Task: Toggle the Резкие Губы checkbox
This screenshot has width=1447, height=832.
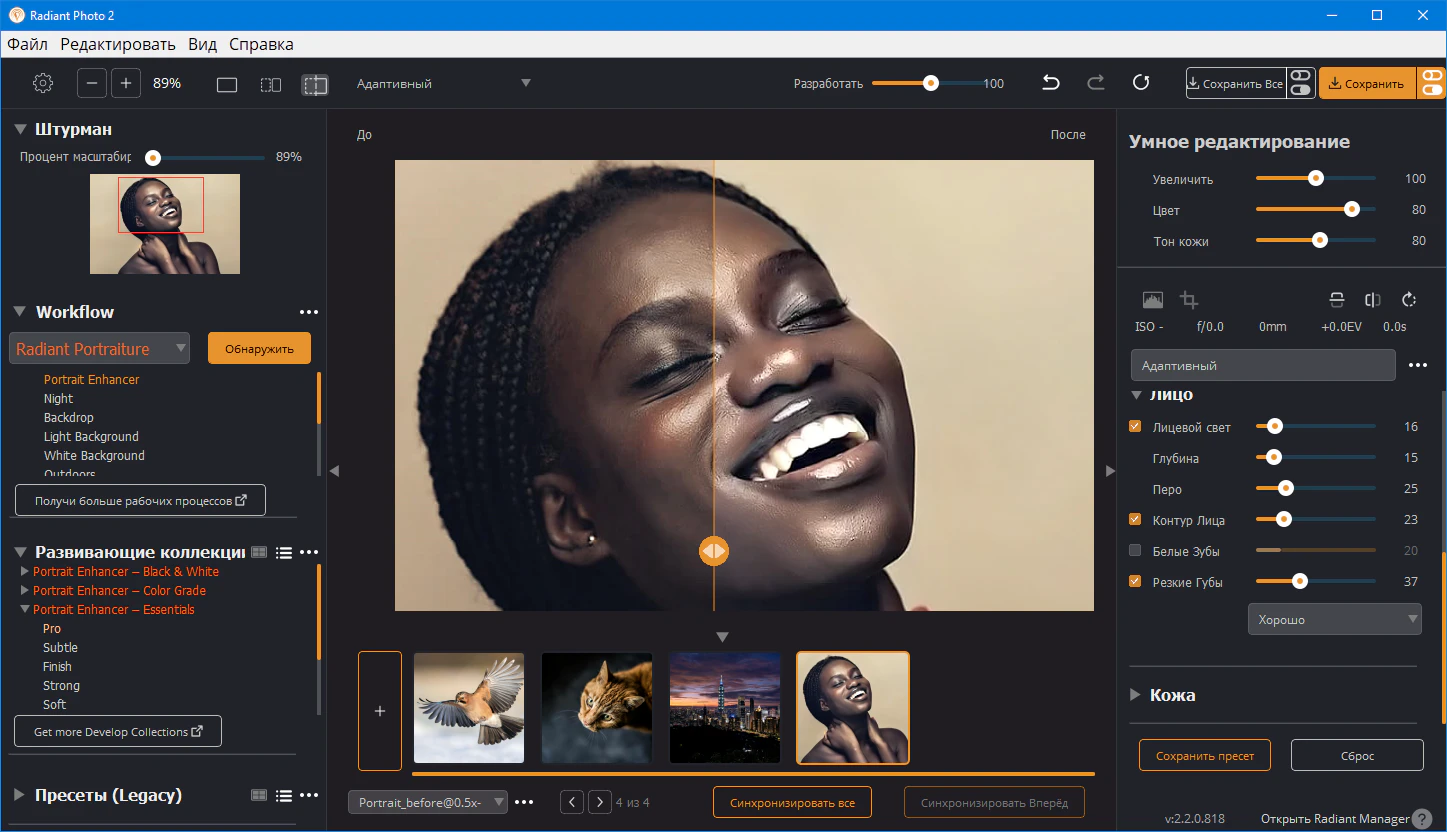Action: (x=1135, y=582)
